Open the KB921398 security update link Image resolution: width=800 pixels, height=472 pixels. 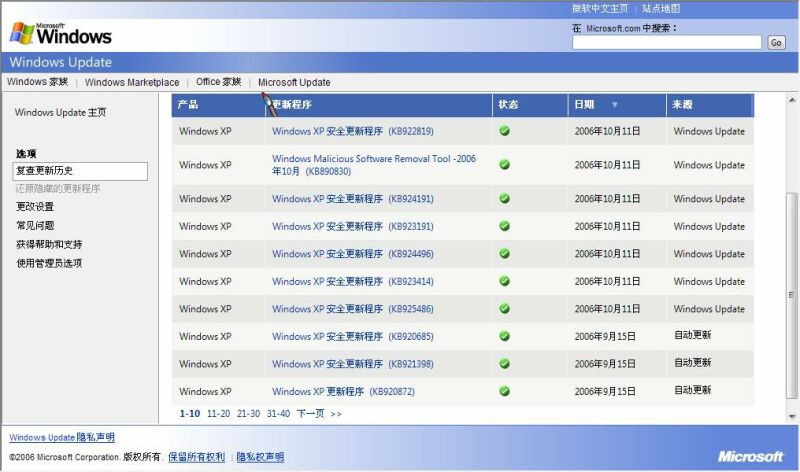tap(353, 364)
